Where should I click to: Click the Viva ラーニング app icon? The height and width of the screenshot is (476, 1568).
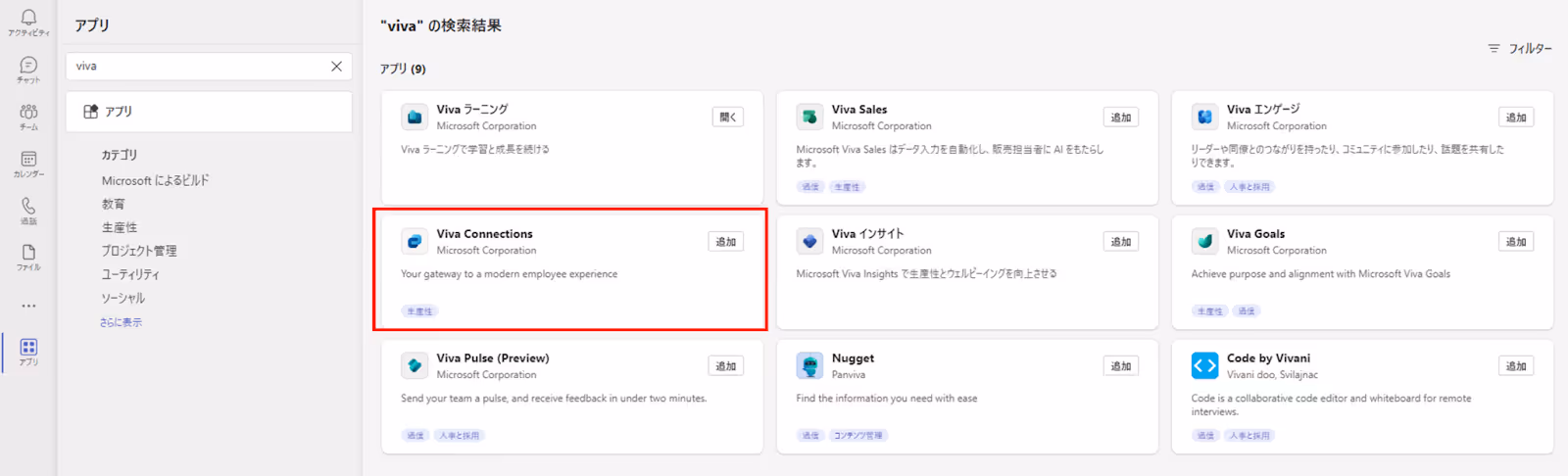[x=415, y=117]
